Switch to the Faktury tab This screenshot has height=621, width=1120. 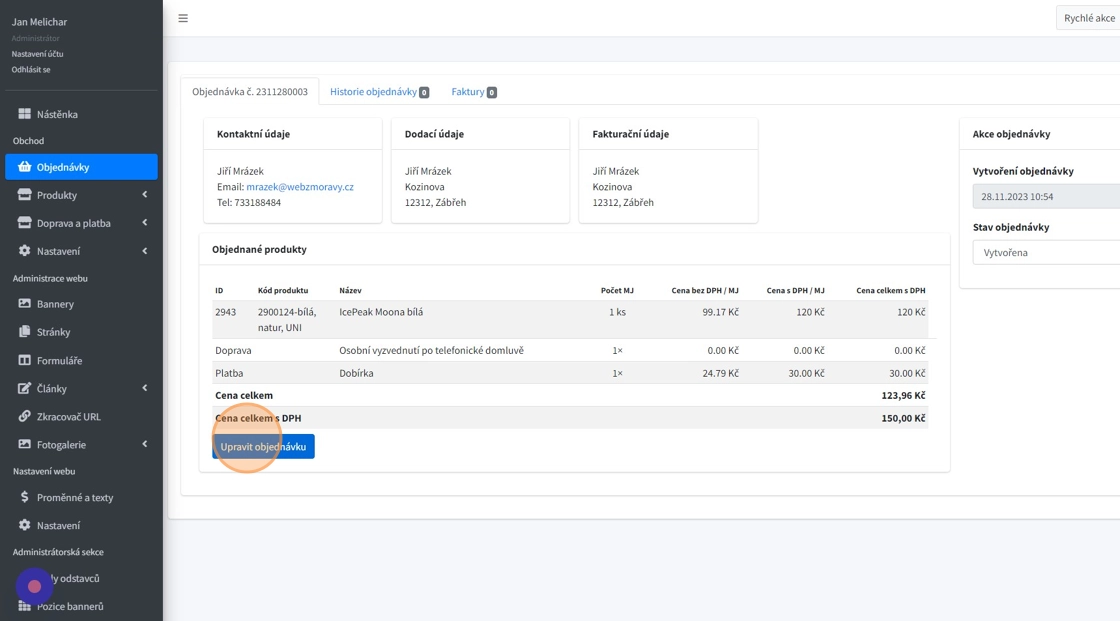pos(468,92)
